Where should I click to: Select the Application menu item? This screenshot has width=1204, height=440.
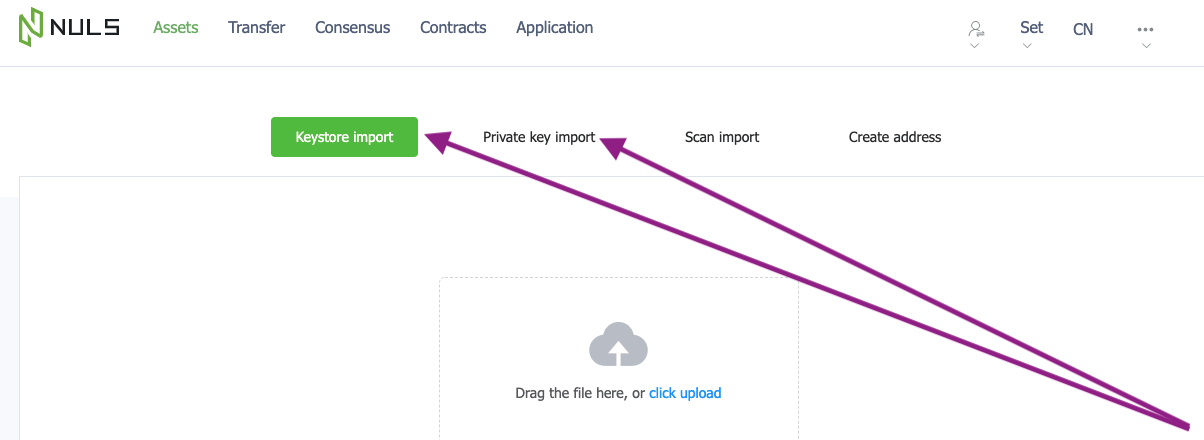554,28
